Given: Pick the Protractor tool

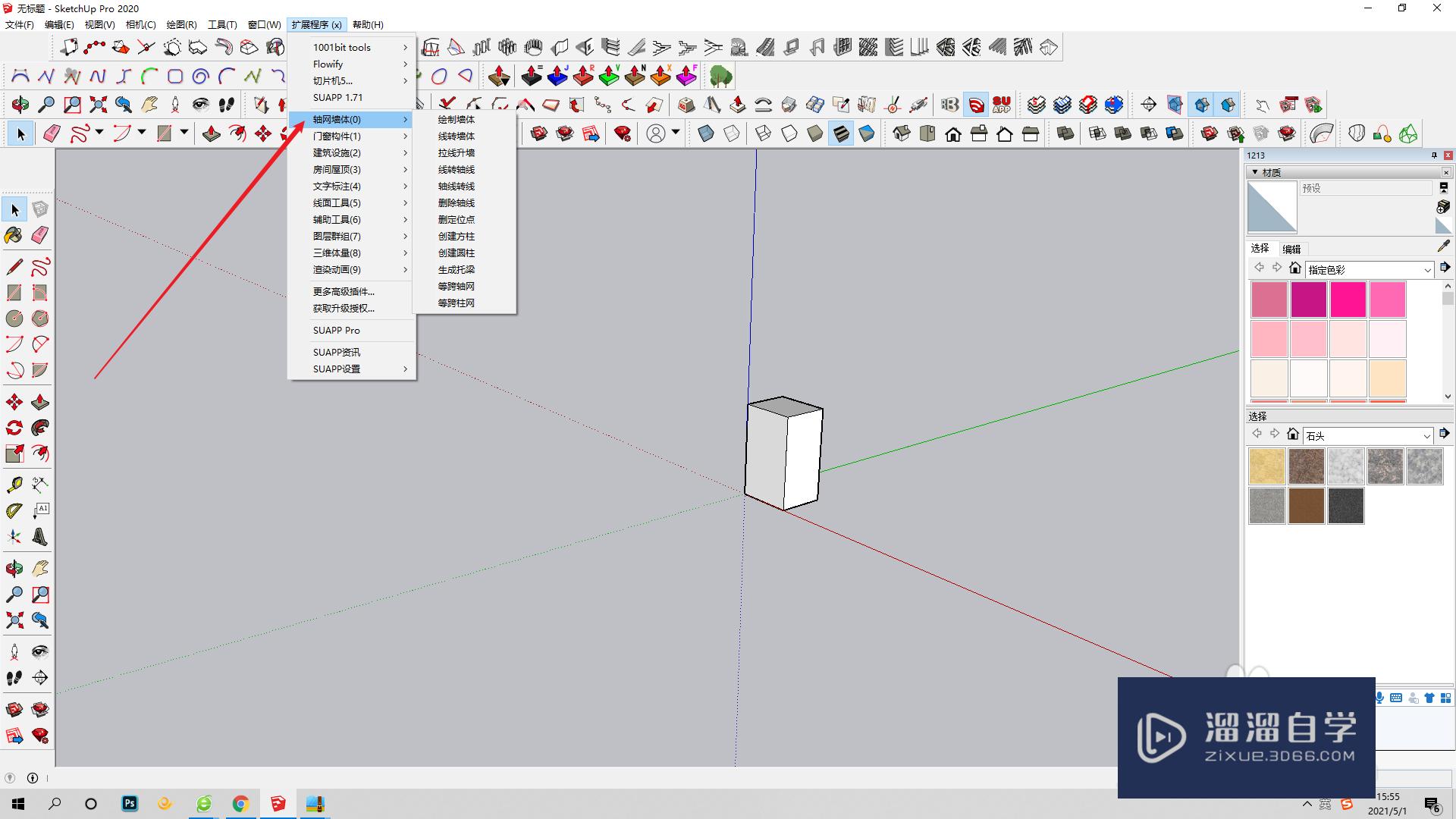Looking at the screenshot, I should [14, 511].
